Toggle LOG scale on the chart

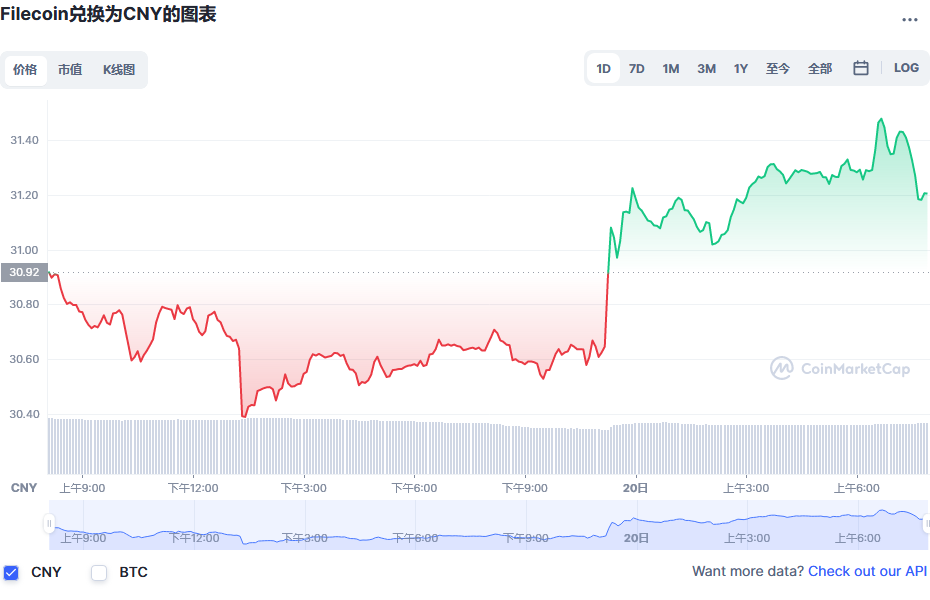point(906,68)
